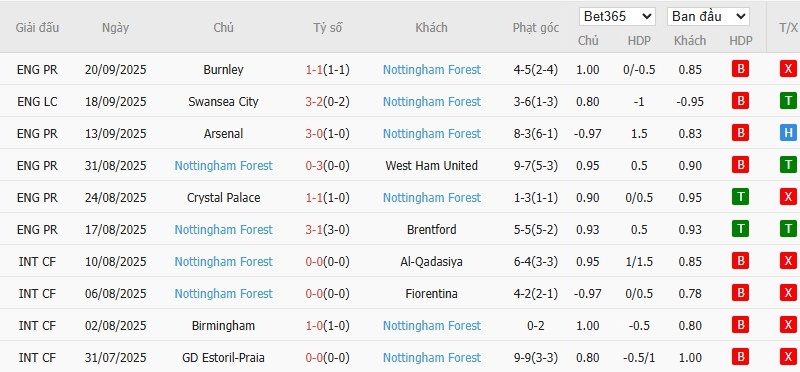800x372 pixels.
Task: Click green T badge in Brentford HDP column
Action: click(x=740, y=230)
